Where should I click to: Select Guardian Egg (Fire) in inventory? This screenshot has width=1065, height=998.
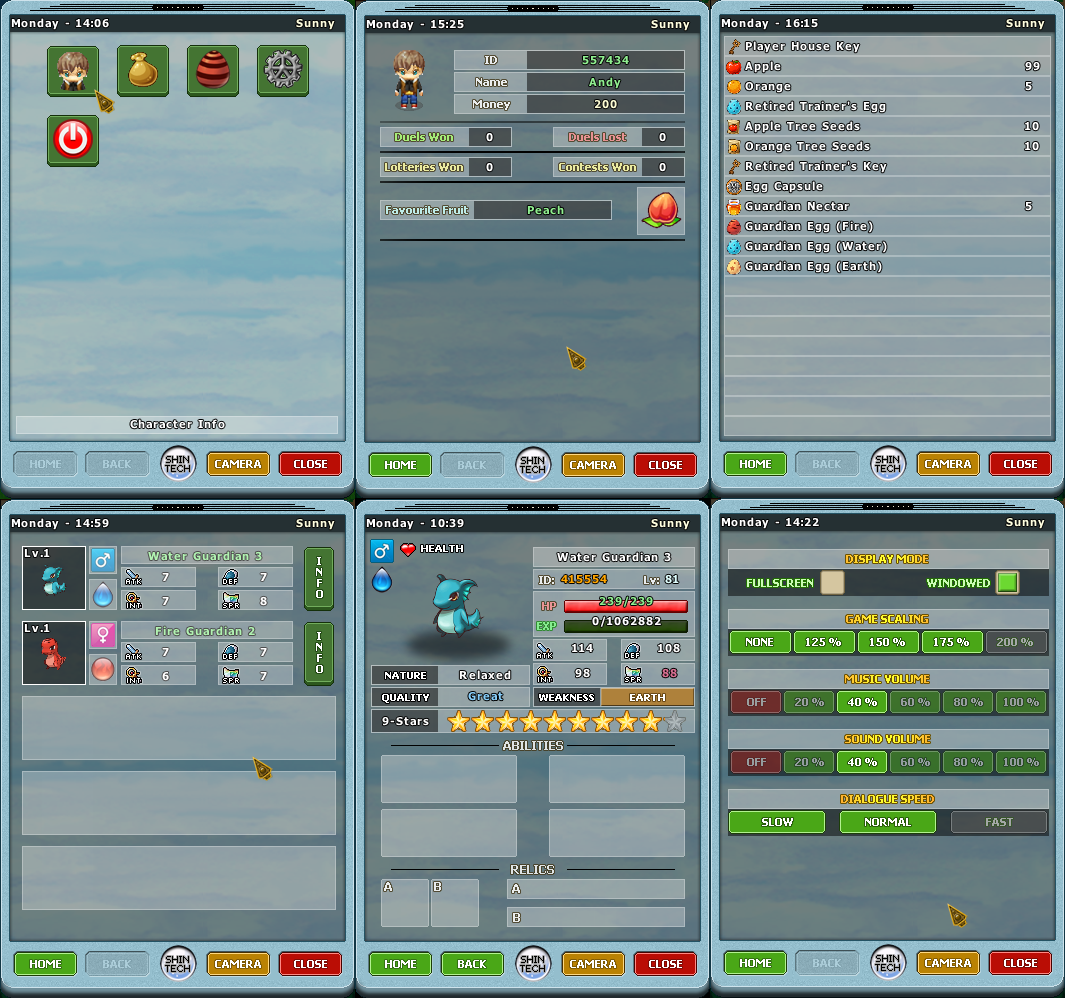[x=887, y=226]
